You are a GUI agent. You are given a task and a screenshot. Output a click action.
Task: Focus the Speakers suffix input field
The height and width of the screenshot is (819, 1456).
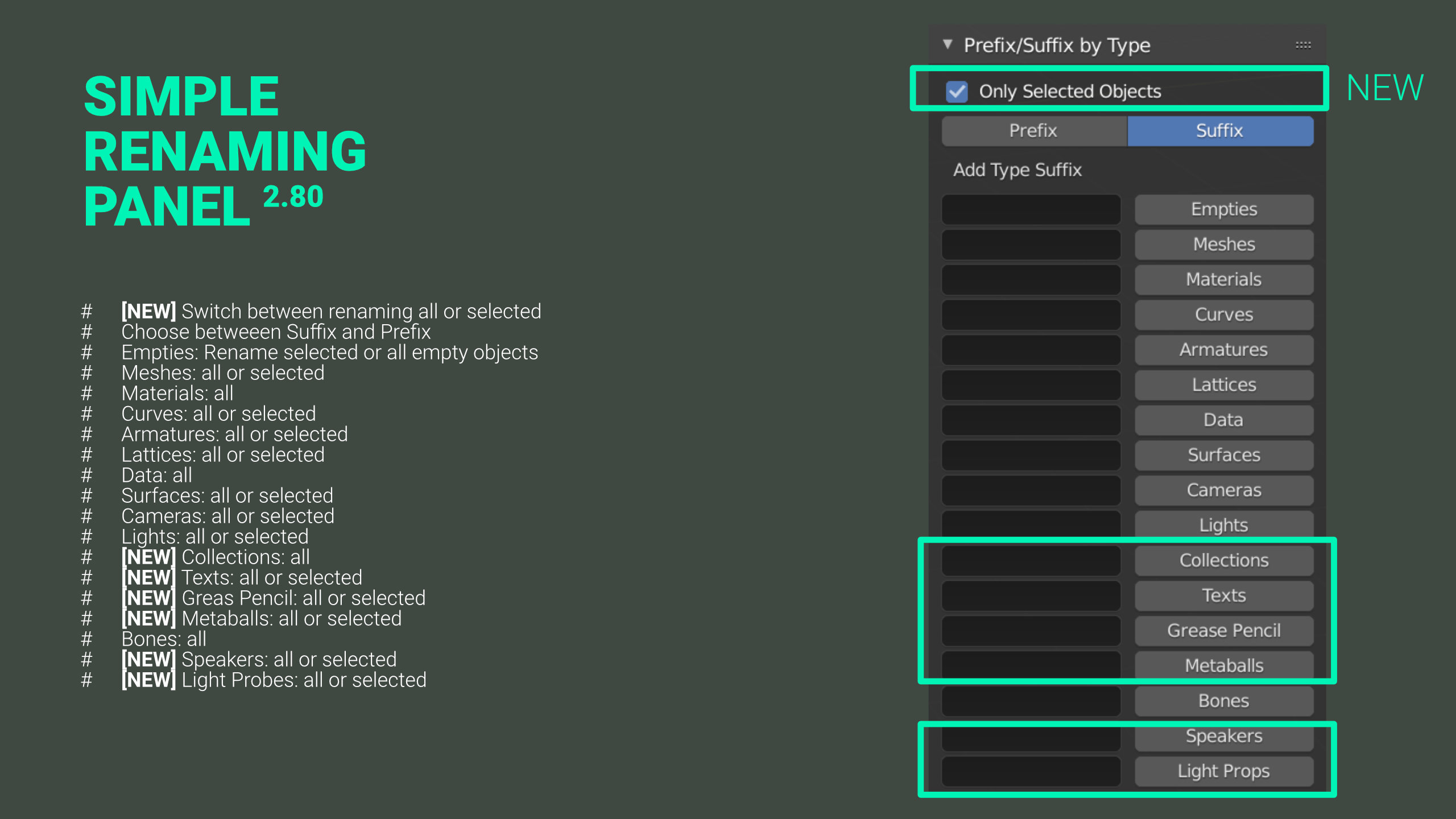pyautogui.click(x=1031, y=739)
